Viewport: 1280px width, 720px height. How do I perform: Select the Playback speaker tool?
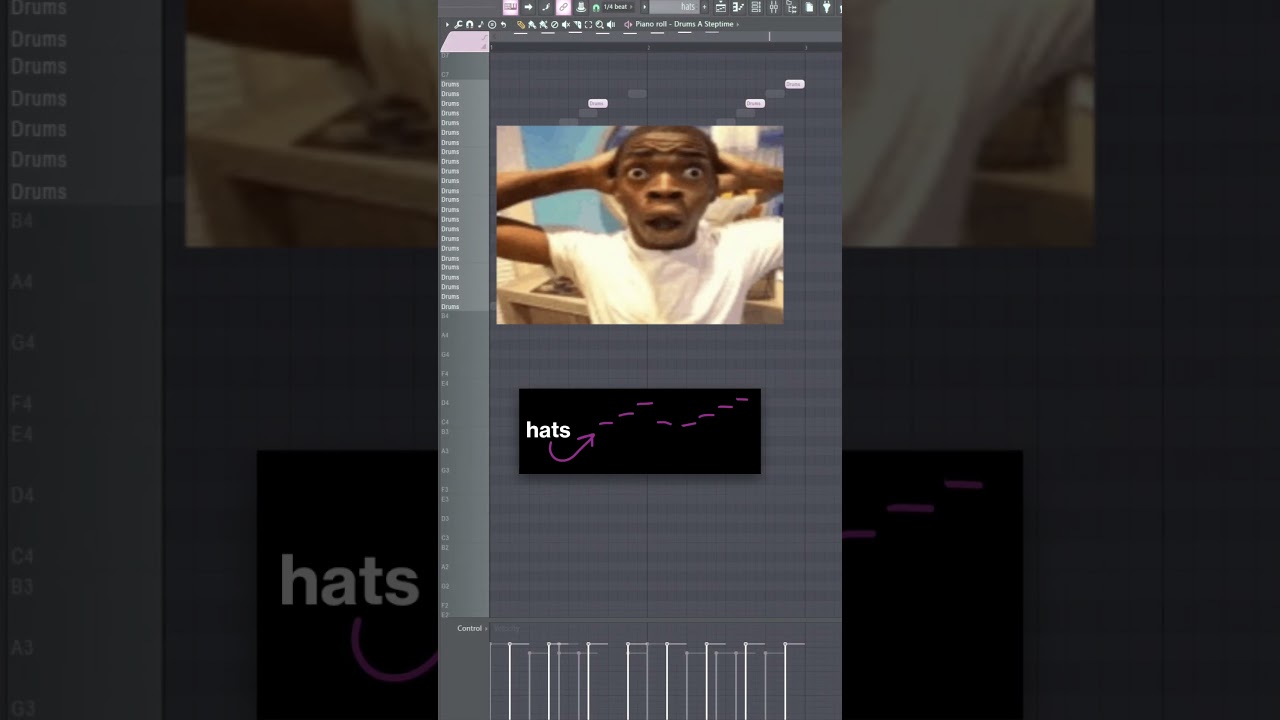(611, 24)
